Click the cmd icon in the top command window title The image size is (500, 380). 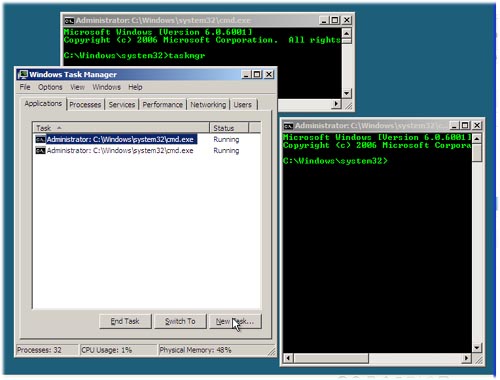pos(69,21)
